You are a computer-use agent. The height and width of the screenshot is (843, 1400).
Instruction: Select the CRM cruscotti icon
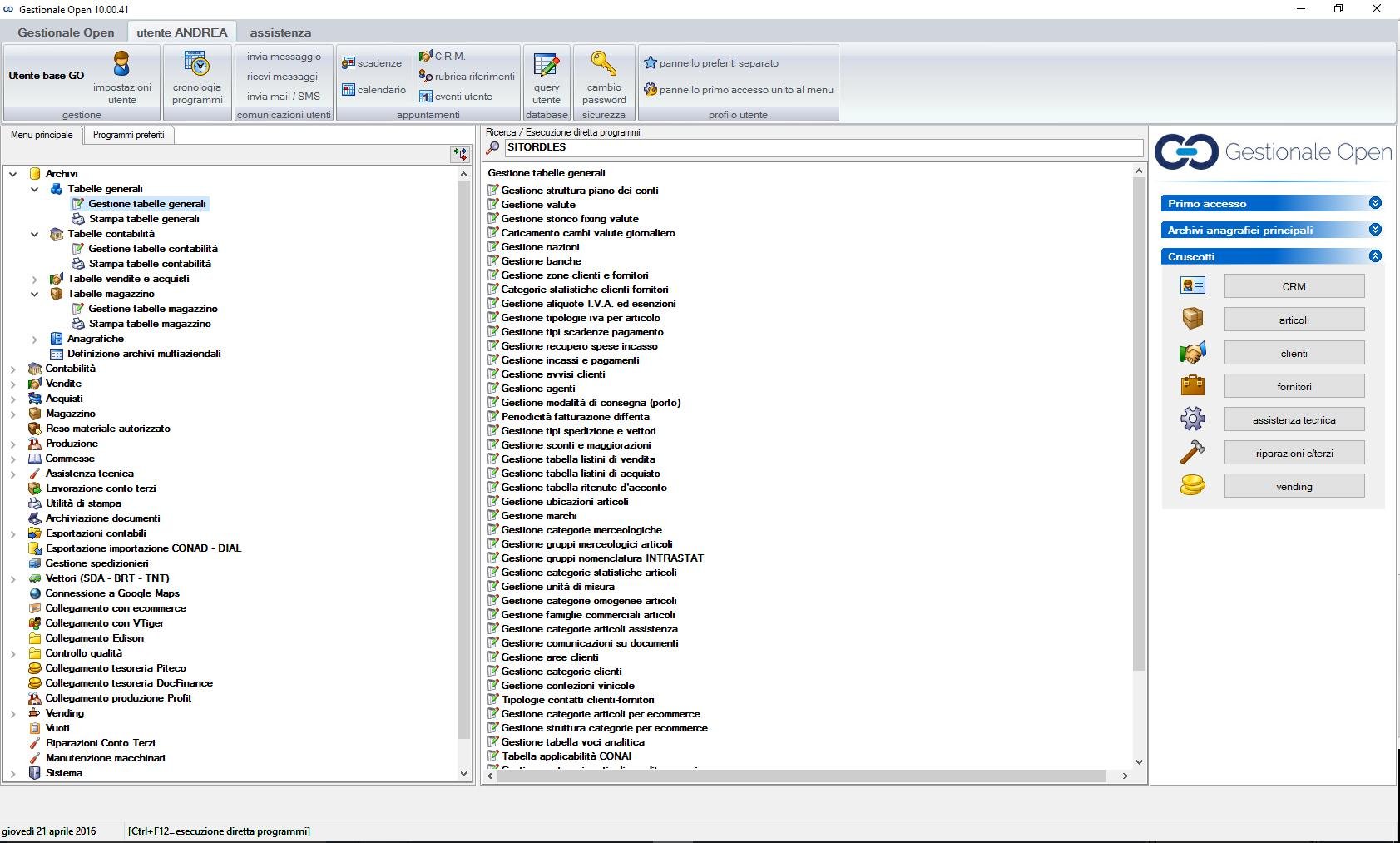(1193, 285)
